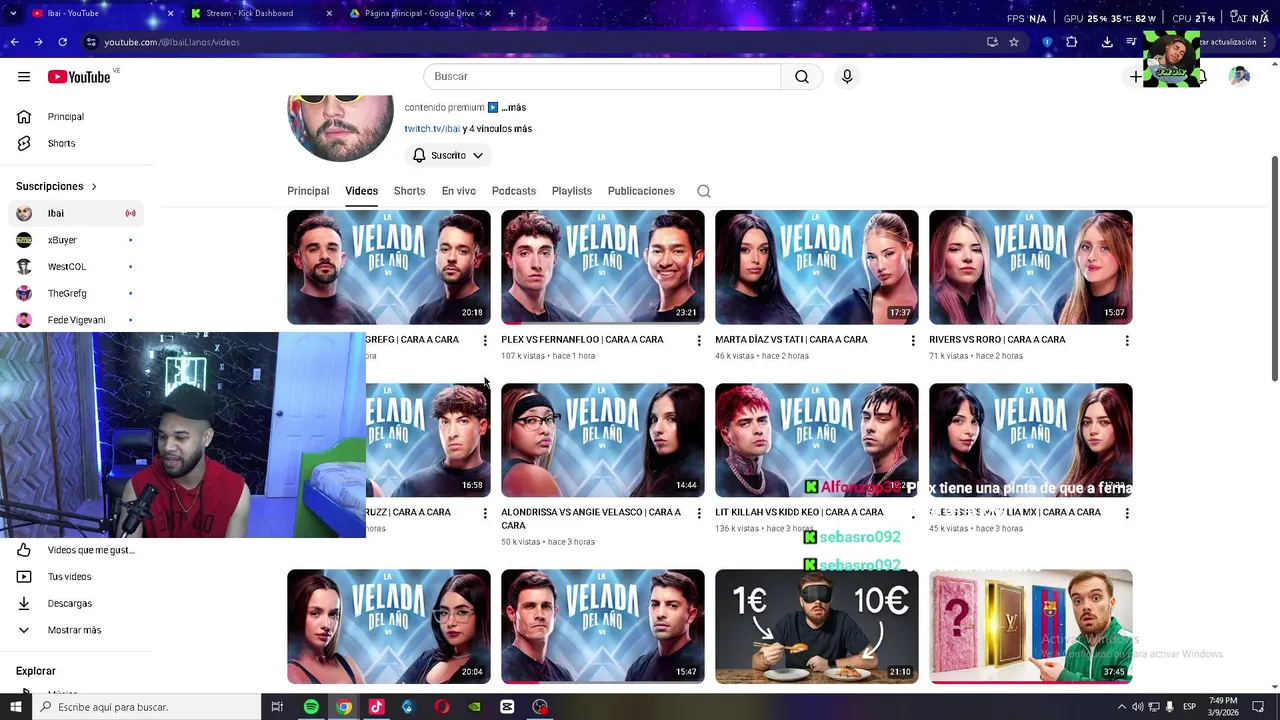Open the browser tab search dropdown
The height and width of the screenshot is (720, 1280).
(x=13, y=13)
